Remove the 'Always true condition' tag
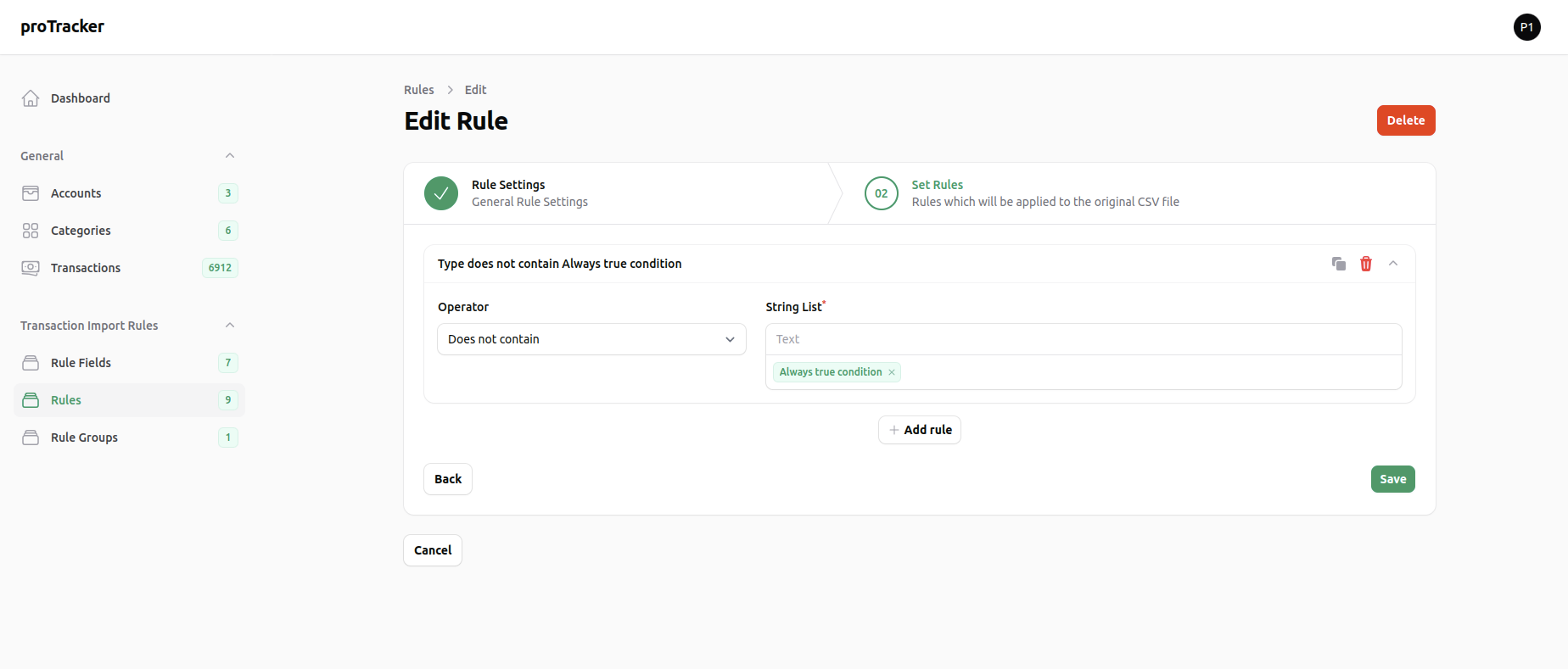The height and width of the screenshot is (669, 1568). [892, 372]
